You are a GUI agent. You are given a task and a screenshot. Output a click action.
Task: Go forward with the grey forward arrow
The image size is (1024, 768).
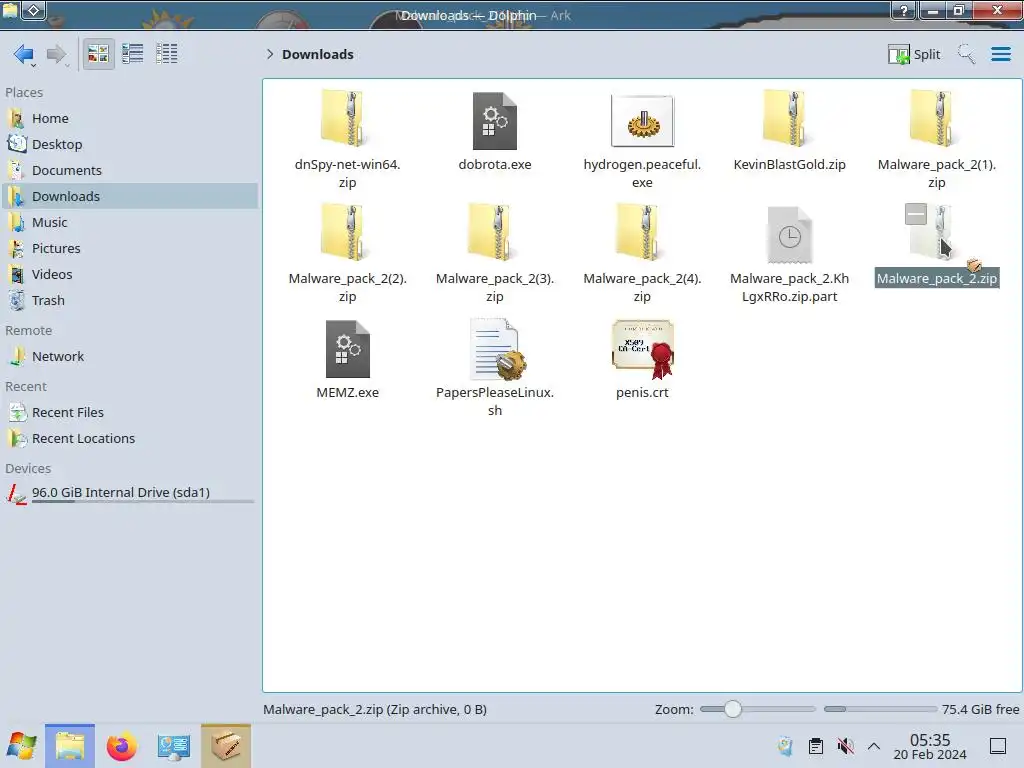click(x=57, y=54)
